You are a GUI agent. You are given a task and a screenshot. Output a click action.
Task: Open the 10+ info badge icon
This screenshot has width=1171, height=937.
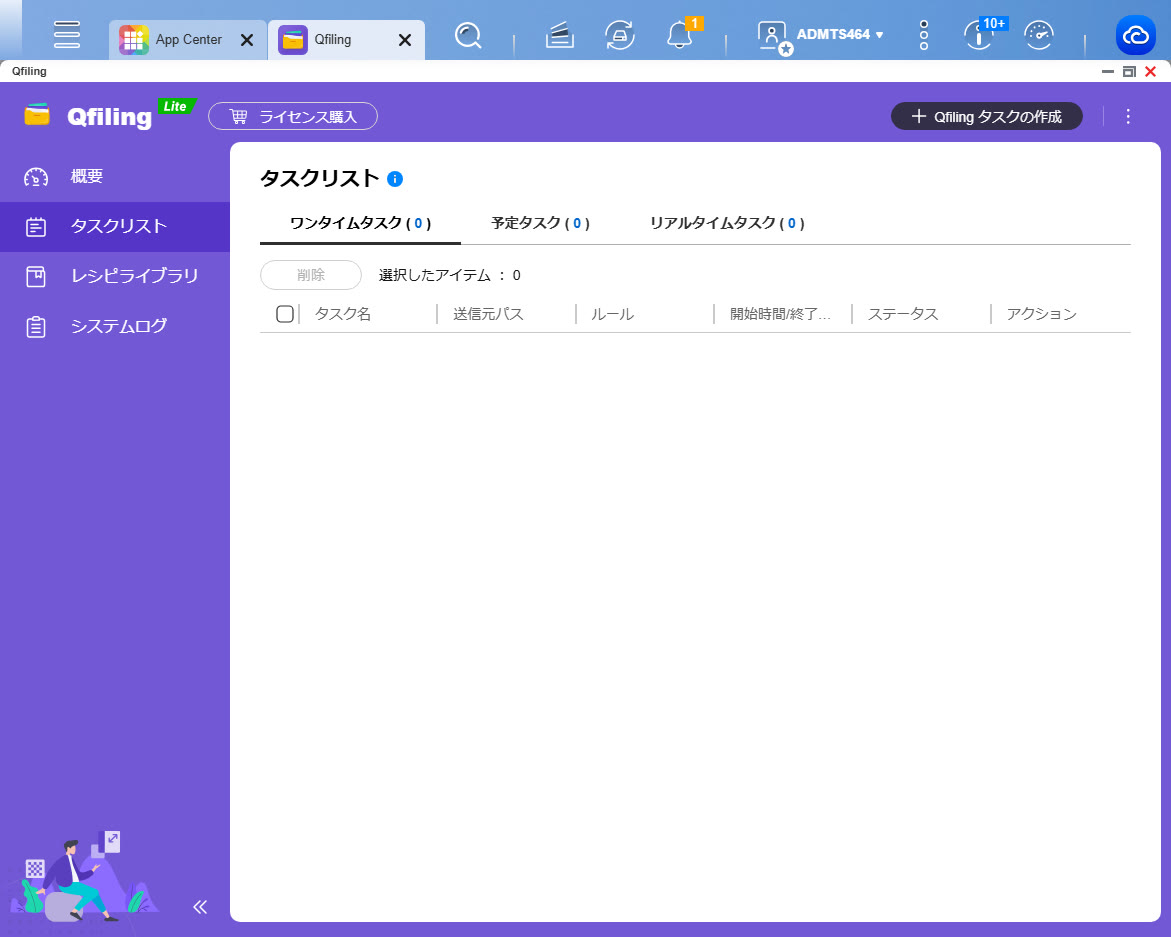pyautogui.click(x=979, y=36)
